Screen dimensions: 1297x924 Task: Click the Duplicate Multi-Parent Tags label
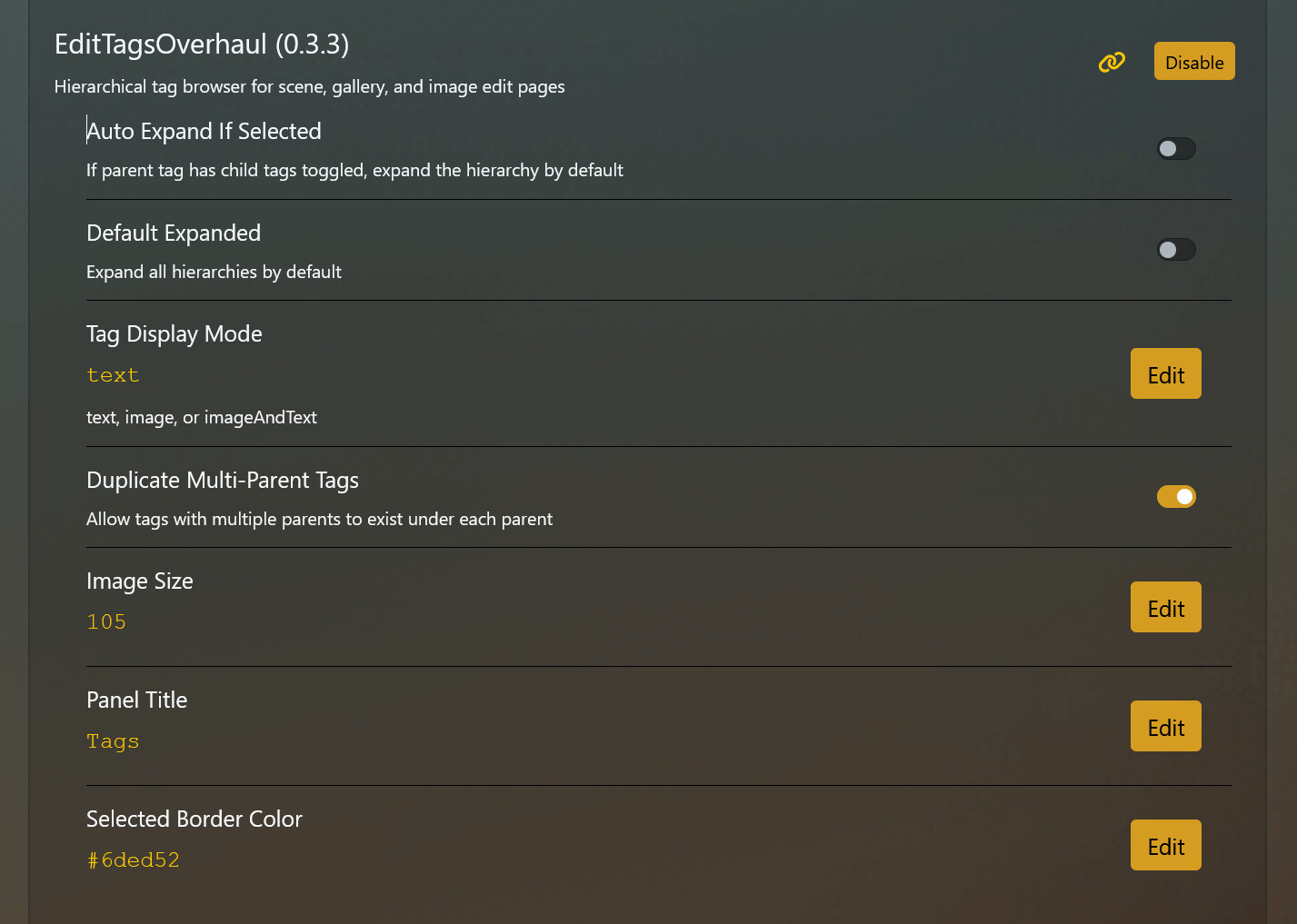click(223, 480)
